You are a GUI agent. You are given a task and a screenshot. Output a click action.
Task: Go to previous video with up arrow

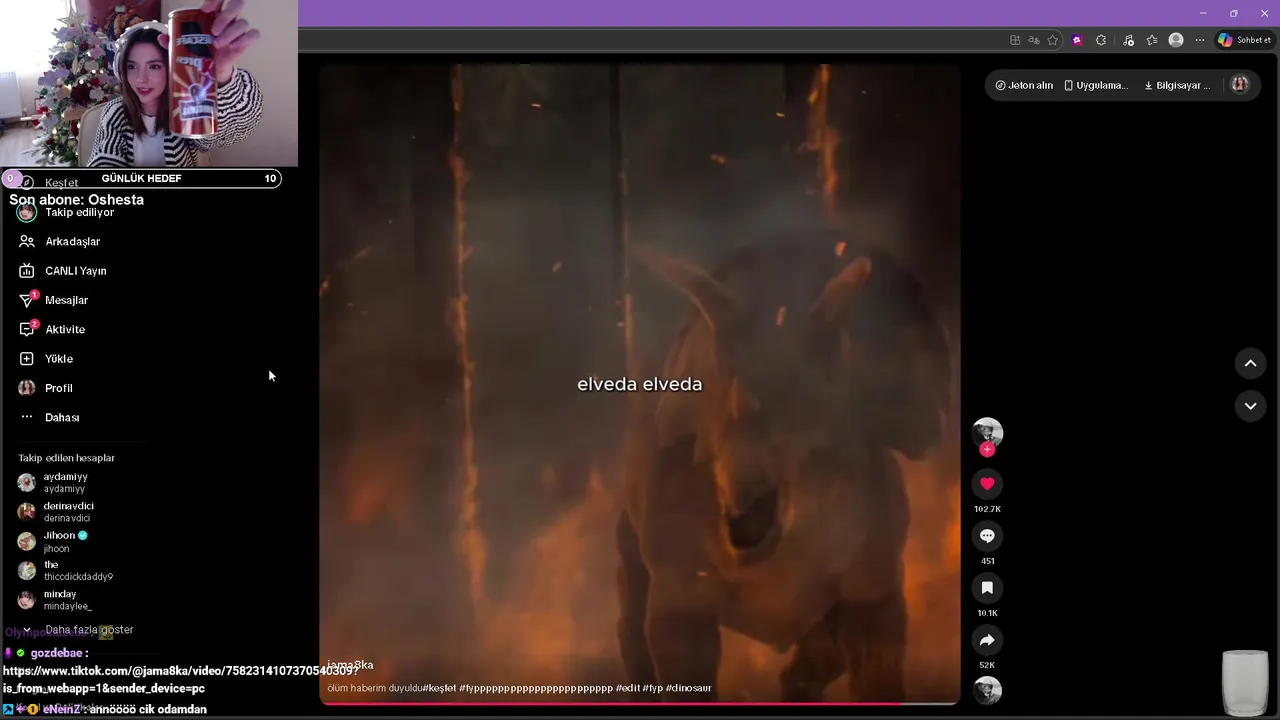pyautogui.click(x=1250, y=363)
